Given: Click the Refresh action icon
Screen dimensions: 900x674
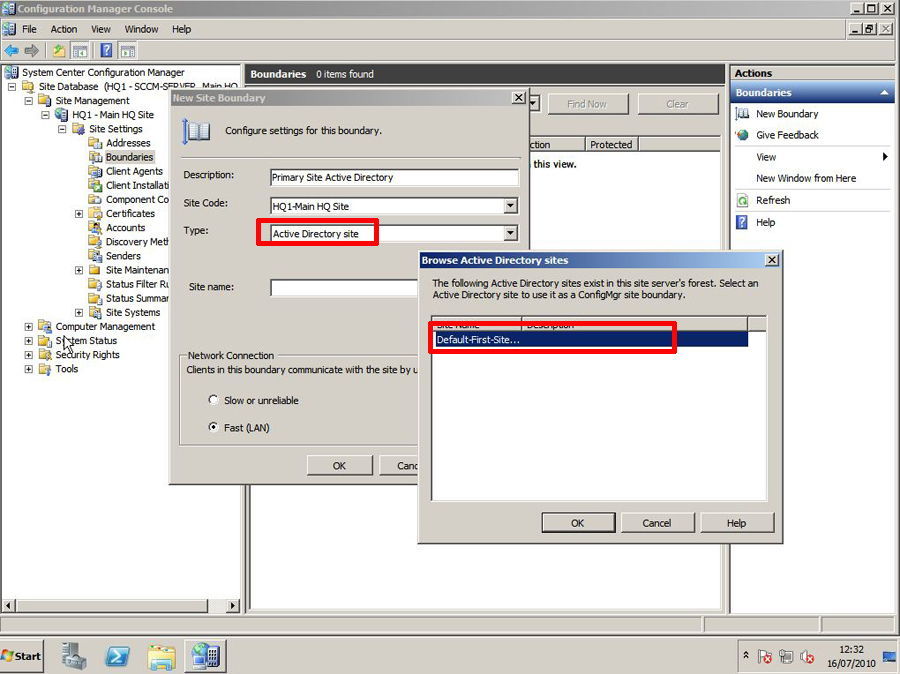Looking at the screenshot, I should (x=742, y=200).
